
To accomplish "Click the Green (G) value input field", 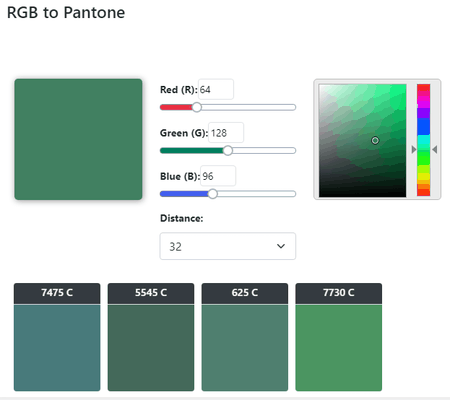I will coord(226,133).
